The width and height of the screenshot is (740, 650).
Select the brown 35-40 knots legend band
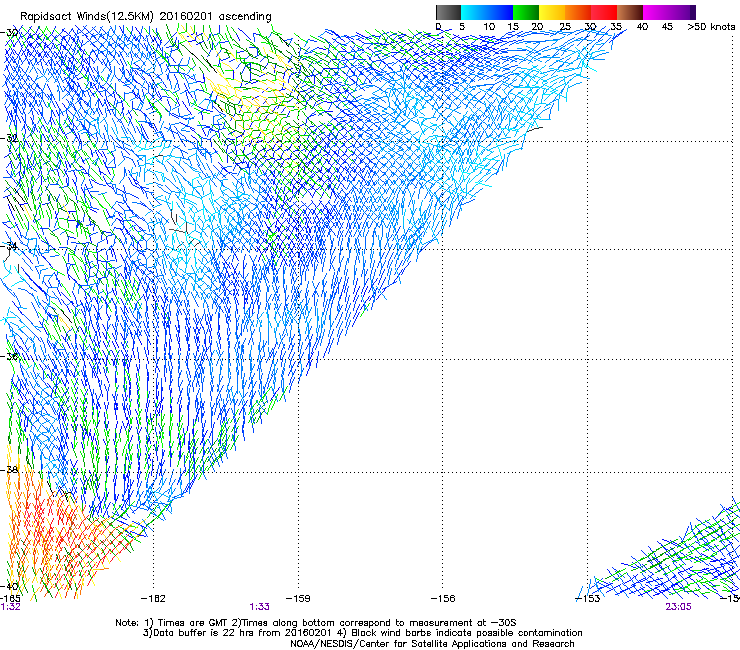click(x=630, y=12)
